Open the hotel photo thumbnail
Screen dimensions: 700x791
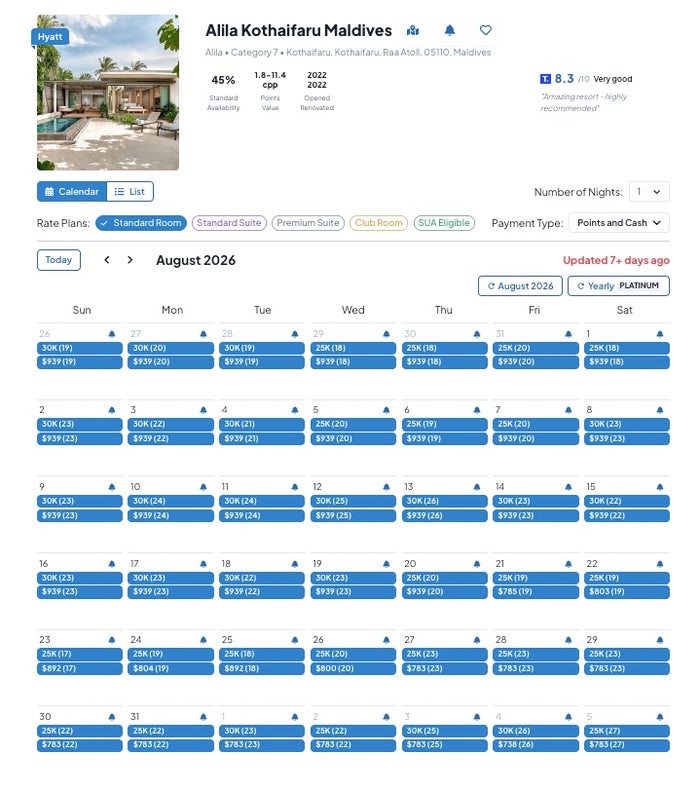coord(108,92)
